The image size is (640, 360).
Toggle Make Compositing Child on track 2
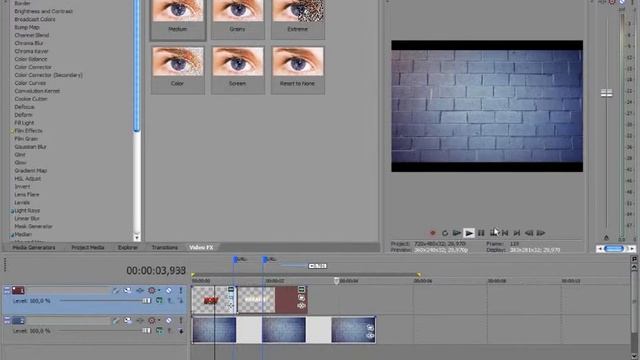(181, 331)
